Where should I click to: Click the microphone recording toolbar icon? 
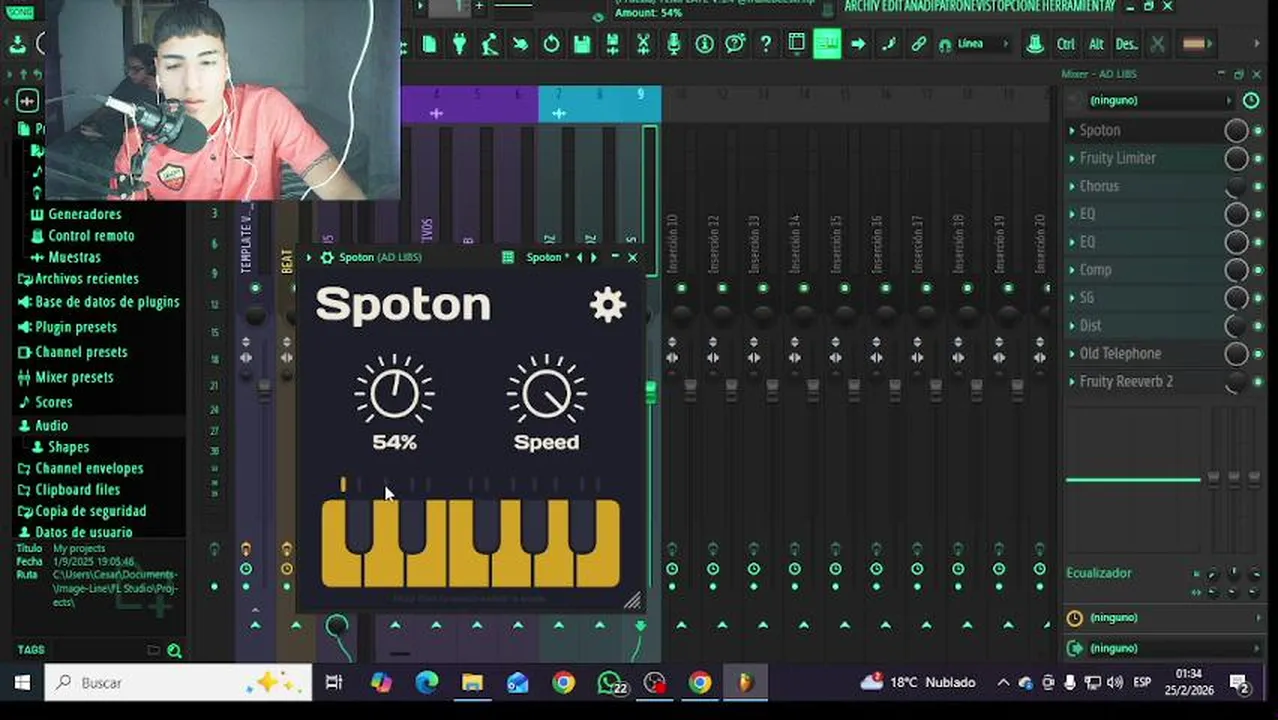(674, 44)
